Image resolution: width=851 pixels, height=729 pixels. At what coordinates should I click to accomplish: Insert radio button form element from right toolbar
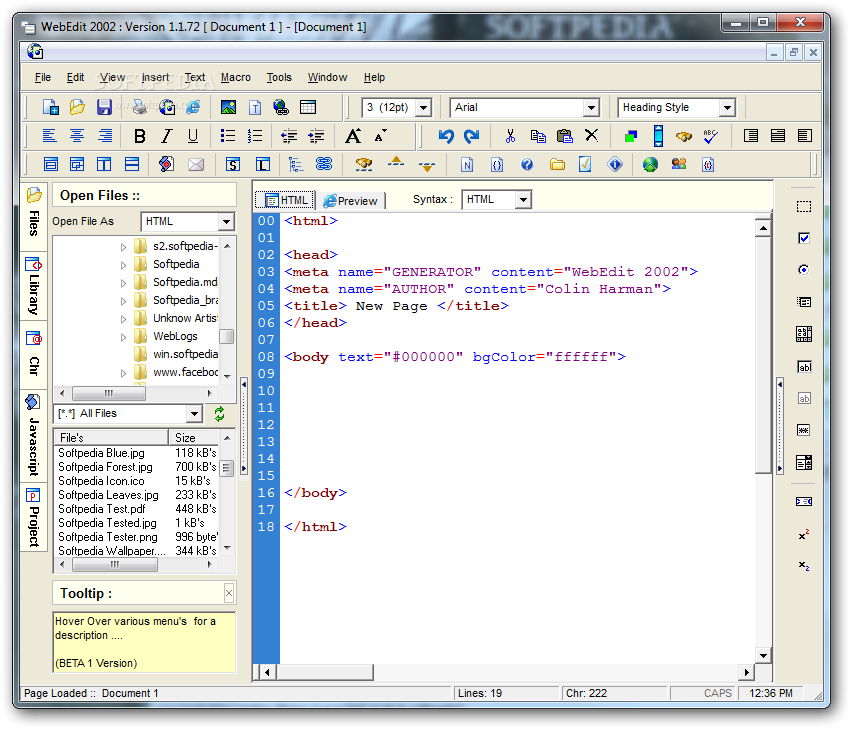(x=804, y=270)
